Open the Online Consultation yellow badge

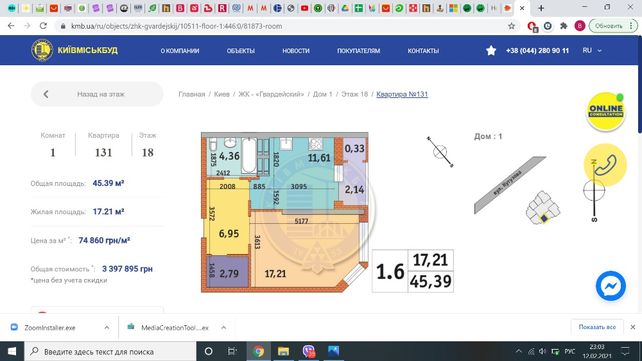point(606,111)
